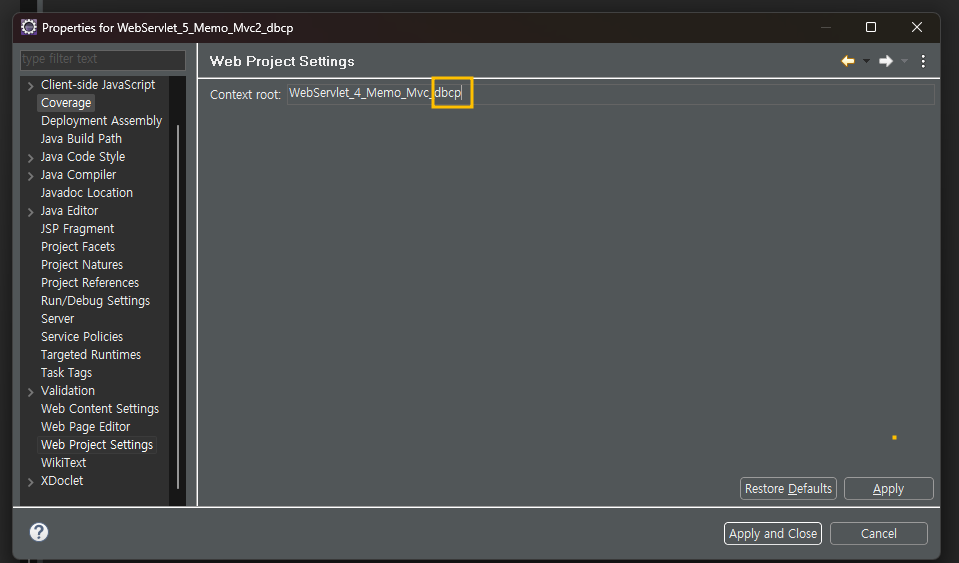Select Web Project Settings in the tree

pos(97,444)
